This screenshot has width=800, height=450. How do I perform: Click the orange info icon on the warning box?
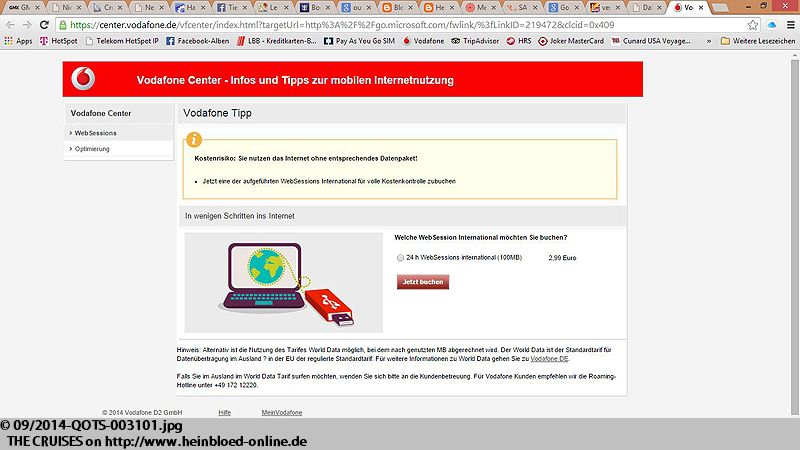coord(193,139)
